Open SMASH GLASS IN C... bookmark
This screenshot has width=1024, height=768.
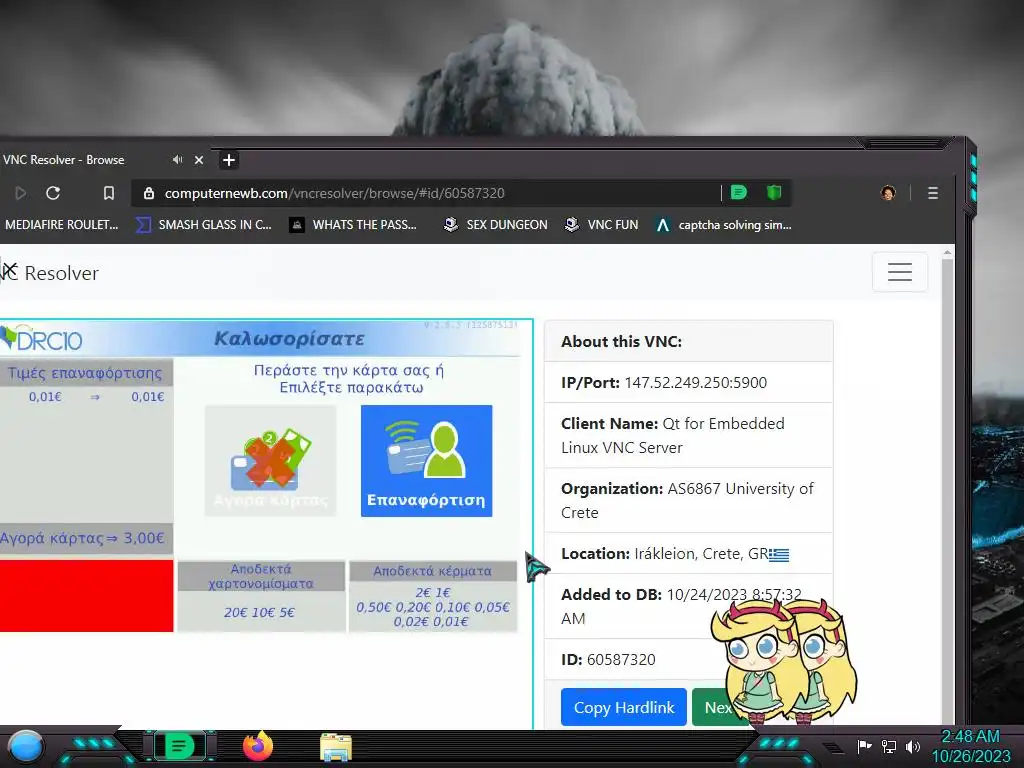coord(203,225)
